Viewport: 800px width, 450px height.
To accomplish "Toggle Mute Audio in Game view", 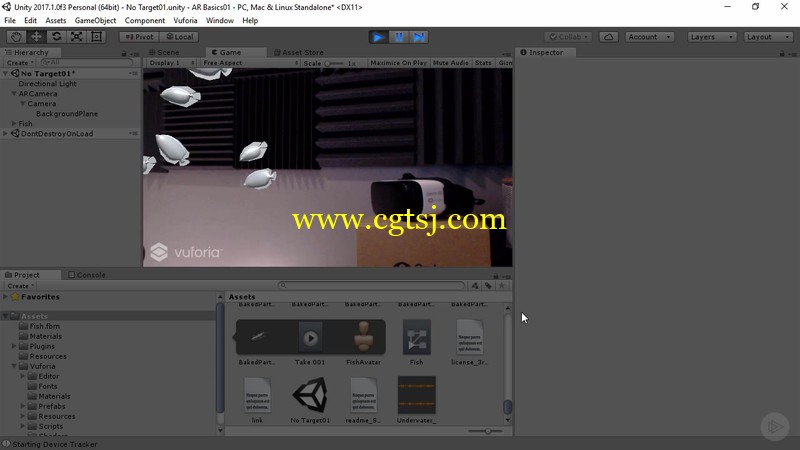I will (451, 63).
